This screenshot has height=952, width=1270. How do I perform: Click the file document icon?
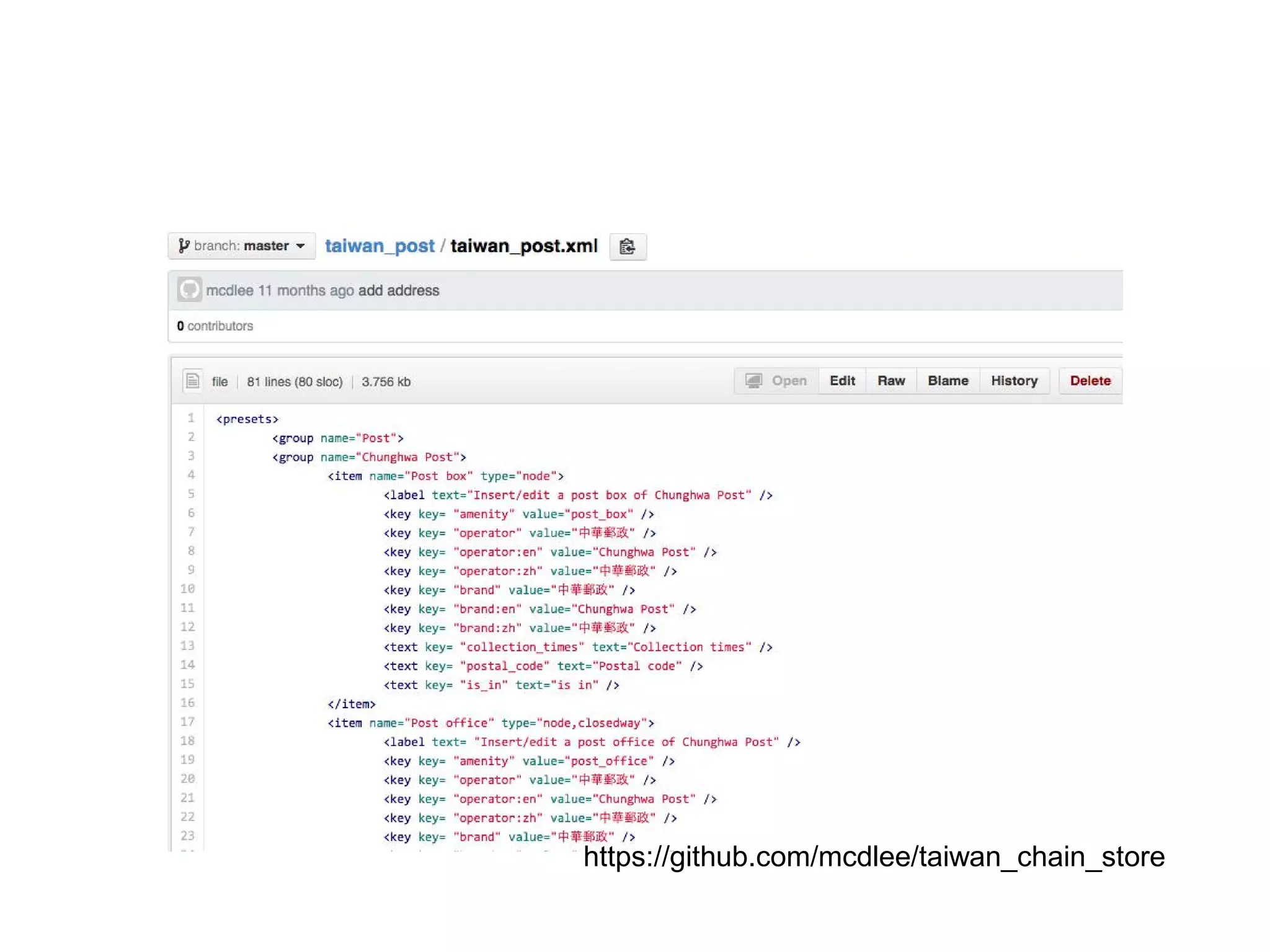coord(192,381)
